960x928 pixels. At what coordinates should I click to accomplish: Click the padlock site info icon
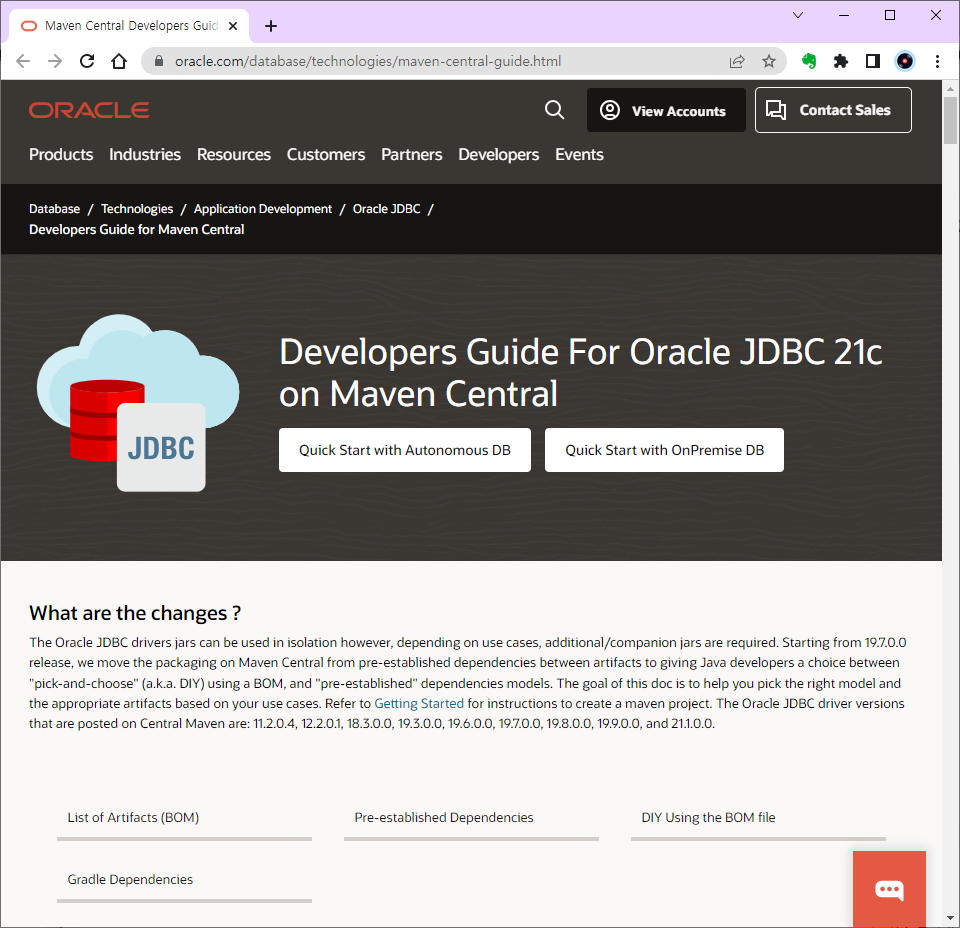click(x=159, y=61)
